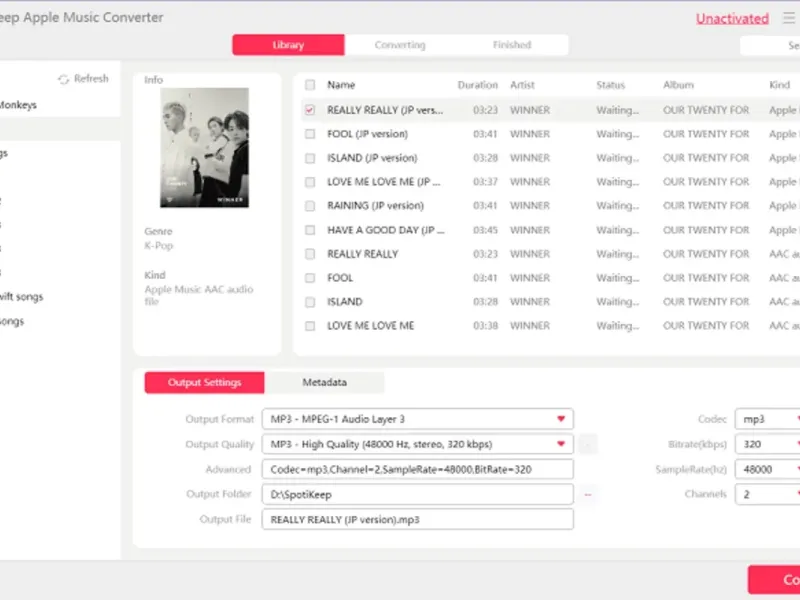800x600 pixels.
Task: Check the REALLY REALLY 03:23 non-JP checkbox
Action: coord(310,254)
